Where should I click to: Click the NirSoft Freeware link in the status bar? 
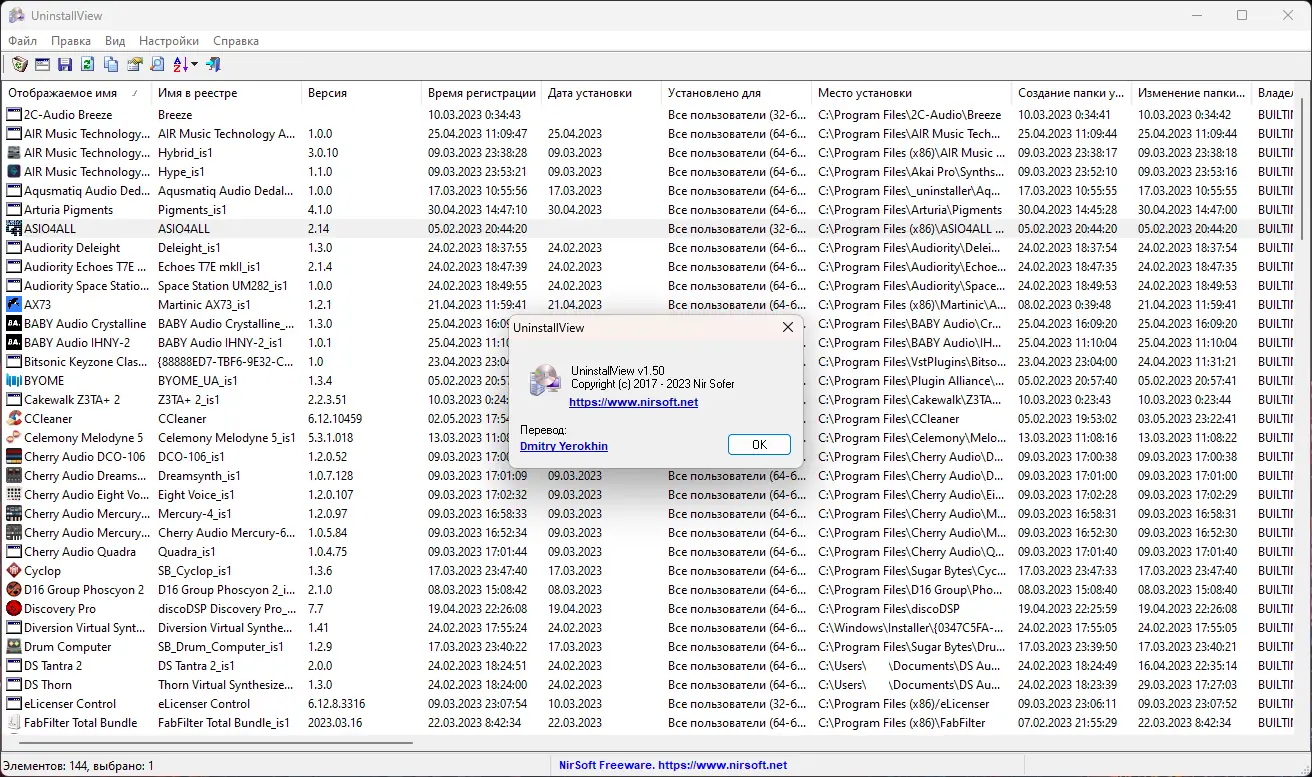point(672,765)
